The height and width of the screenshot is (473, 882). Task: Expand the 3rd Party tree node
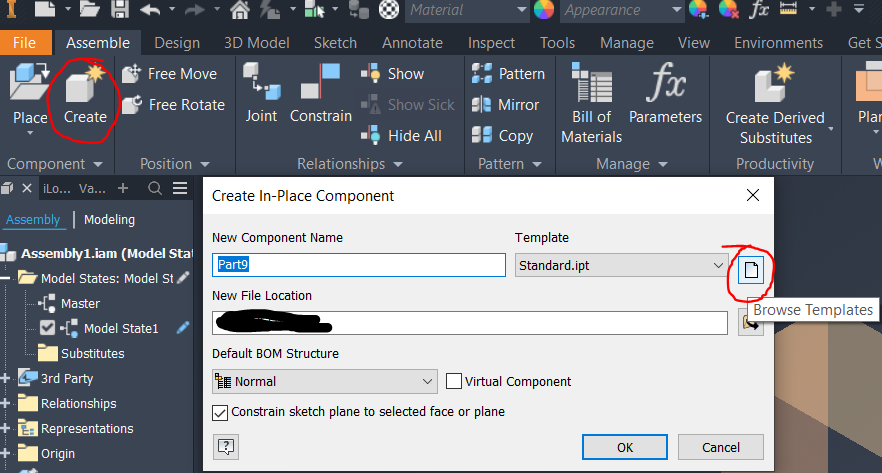coord(7,378)
